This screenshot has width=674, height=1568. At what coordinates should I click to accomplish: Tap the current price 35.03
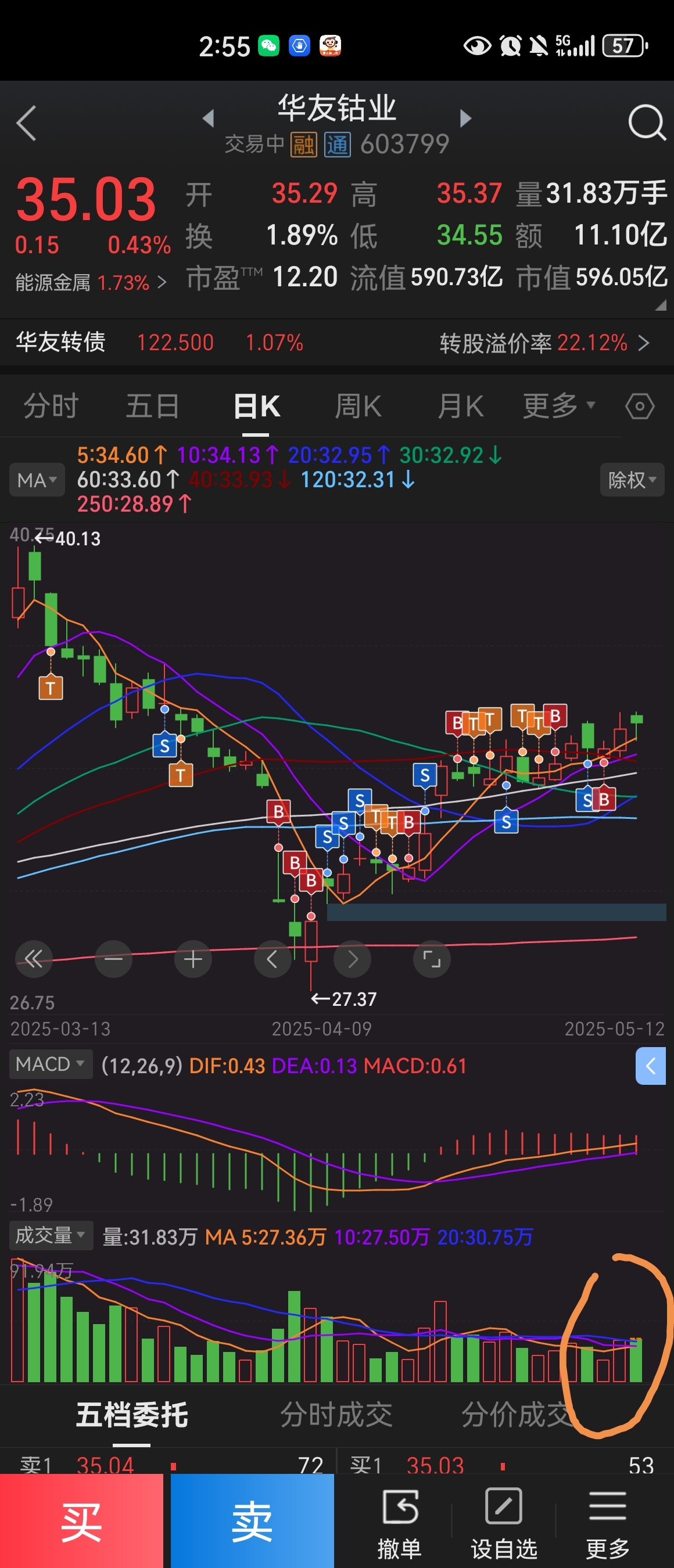pyautogui.click(x=86, y=200)
